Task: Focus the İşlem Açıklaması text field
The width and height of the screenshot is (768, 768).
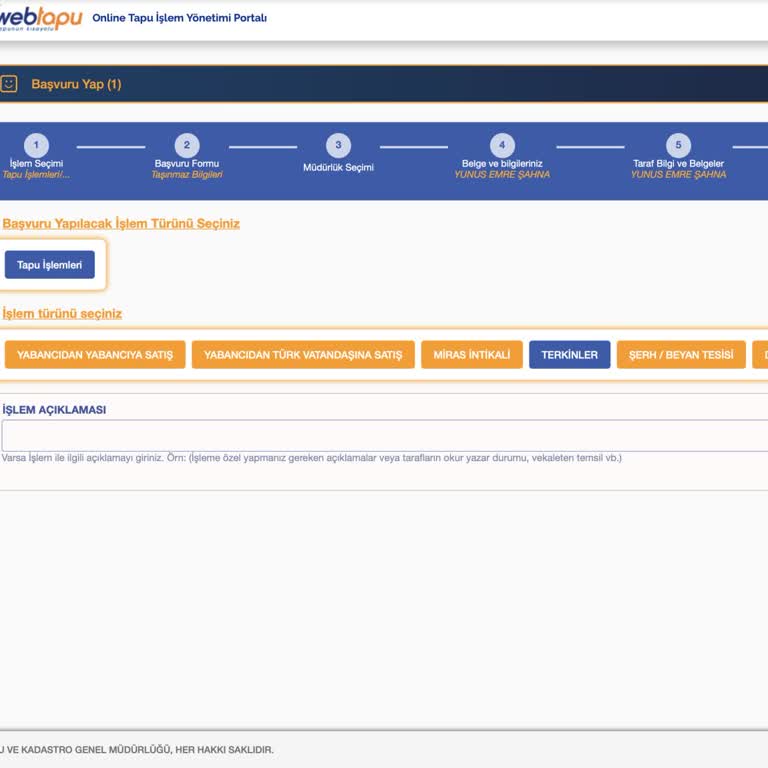Action: (384, 436)
